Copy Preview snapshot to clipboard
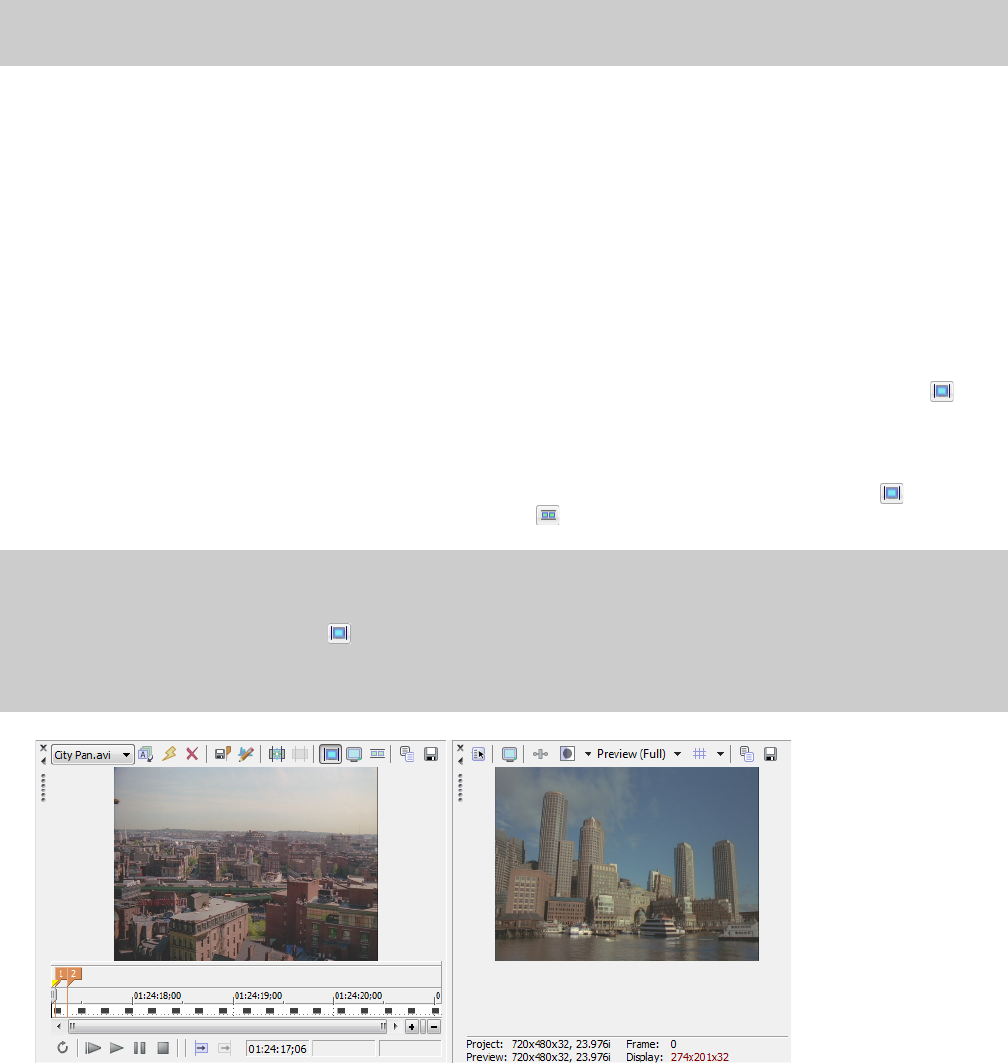 [747, 754]
